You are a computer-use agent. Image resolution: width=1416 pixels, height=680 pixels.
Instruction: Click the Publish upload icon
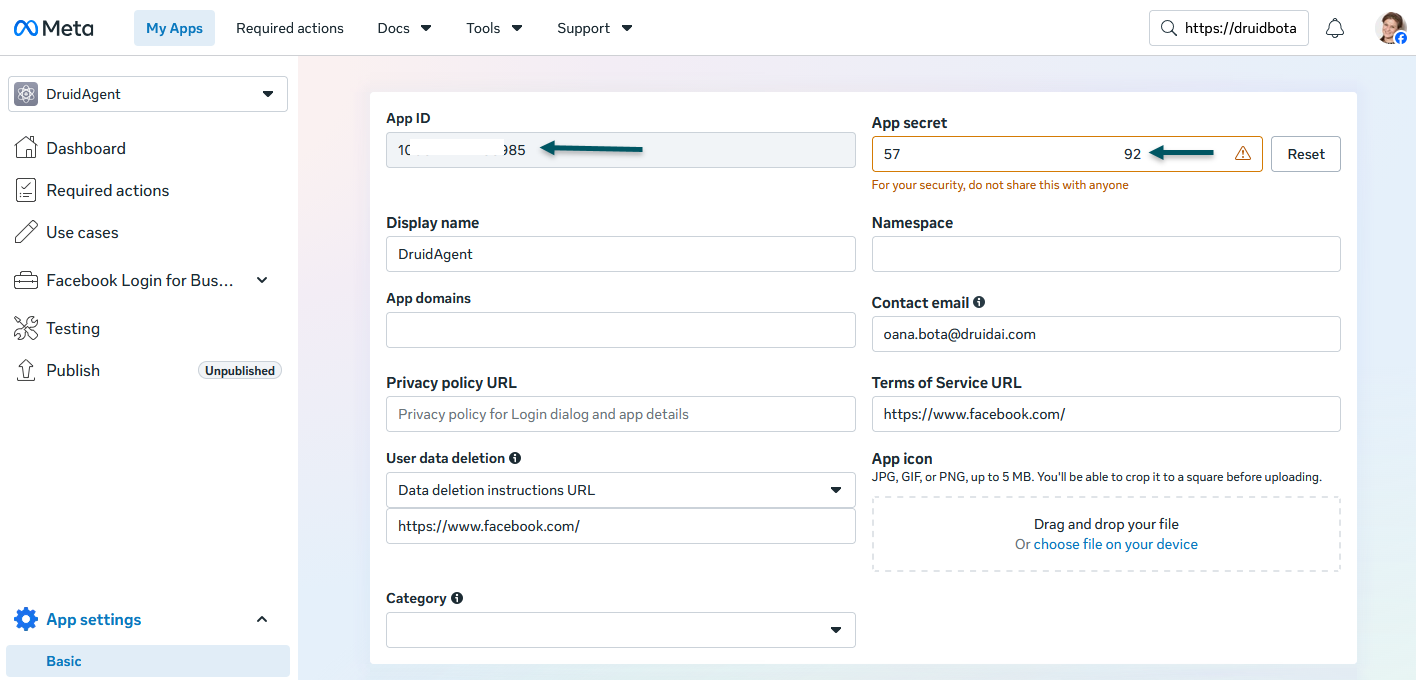tap(26, 370)
